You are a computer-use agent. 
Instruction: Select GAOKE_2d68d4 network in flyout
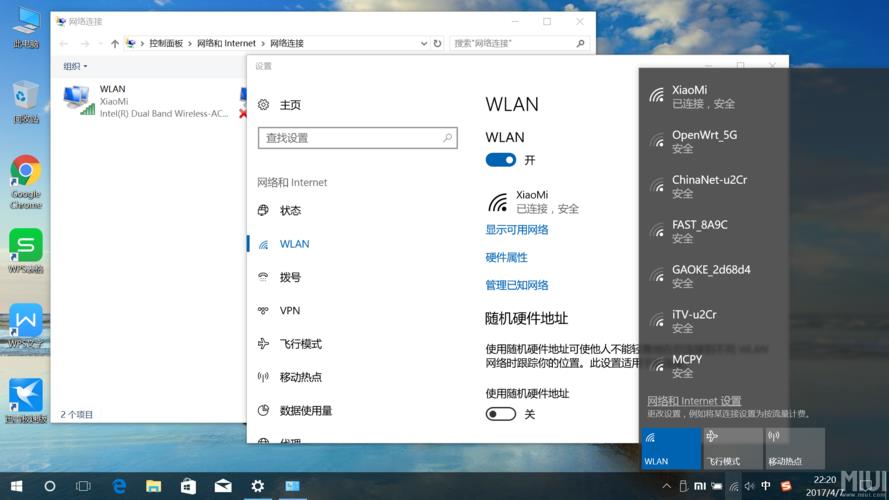point(714,276)
